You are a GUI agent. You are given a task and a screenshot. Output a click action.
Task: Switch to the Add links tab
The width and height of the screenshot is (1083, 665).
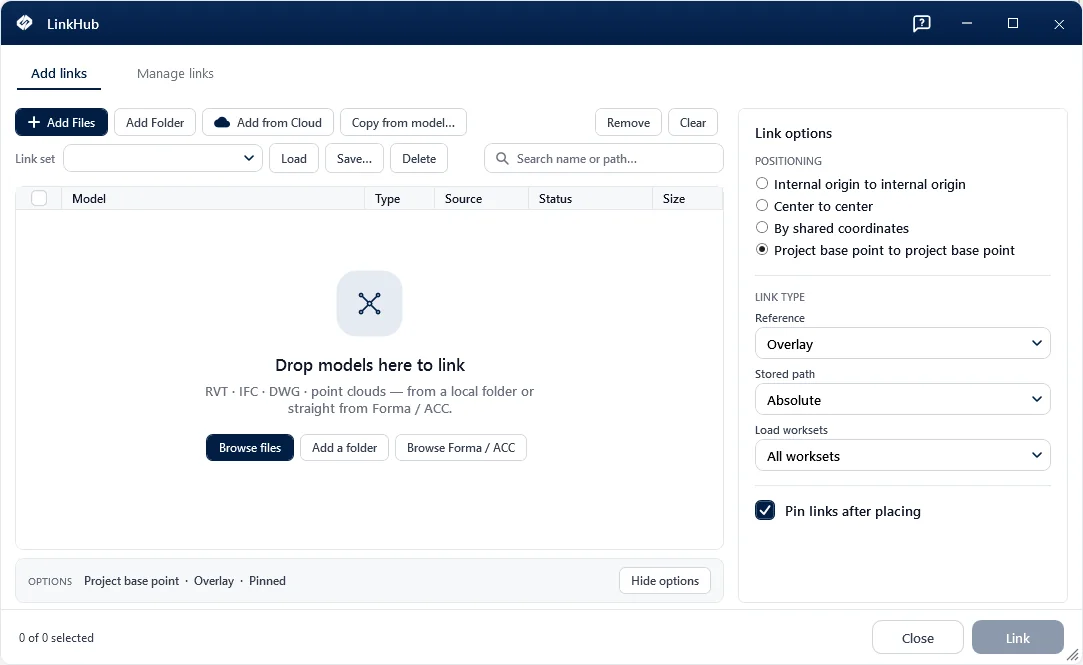59,73
